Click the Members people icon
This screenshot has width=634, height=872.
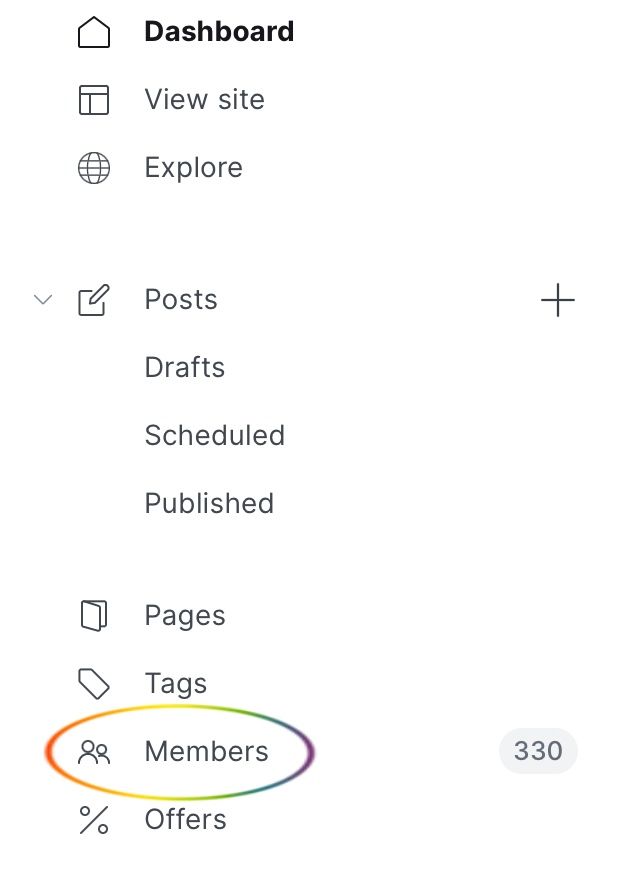click(93, 752)
